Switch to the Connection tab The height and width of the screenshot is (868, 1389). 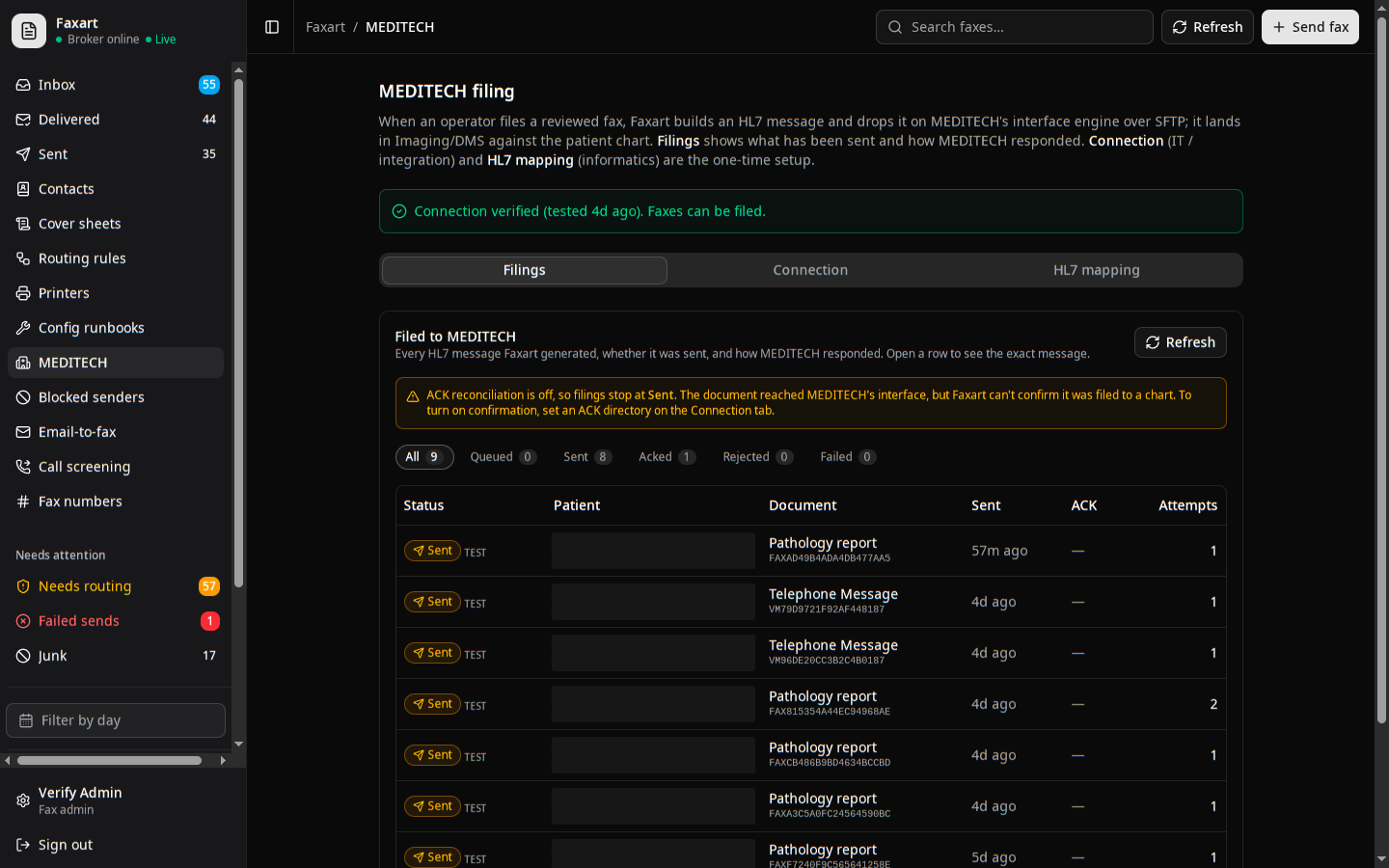pyautogui.click(x=810, y=270)
